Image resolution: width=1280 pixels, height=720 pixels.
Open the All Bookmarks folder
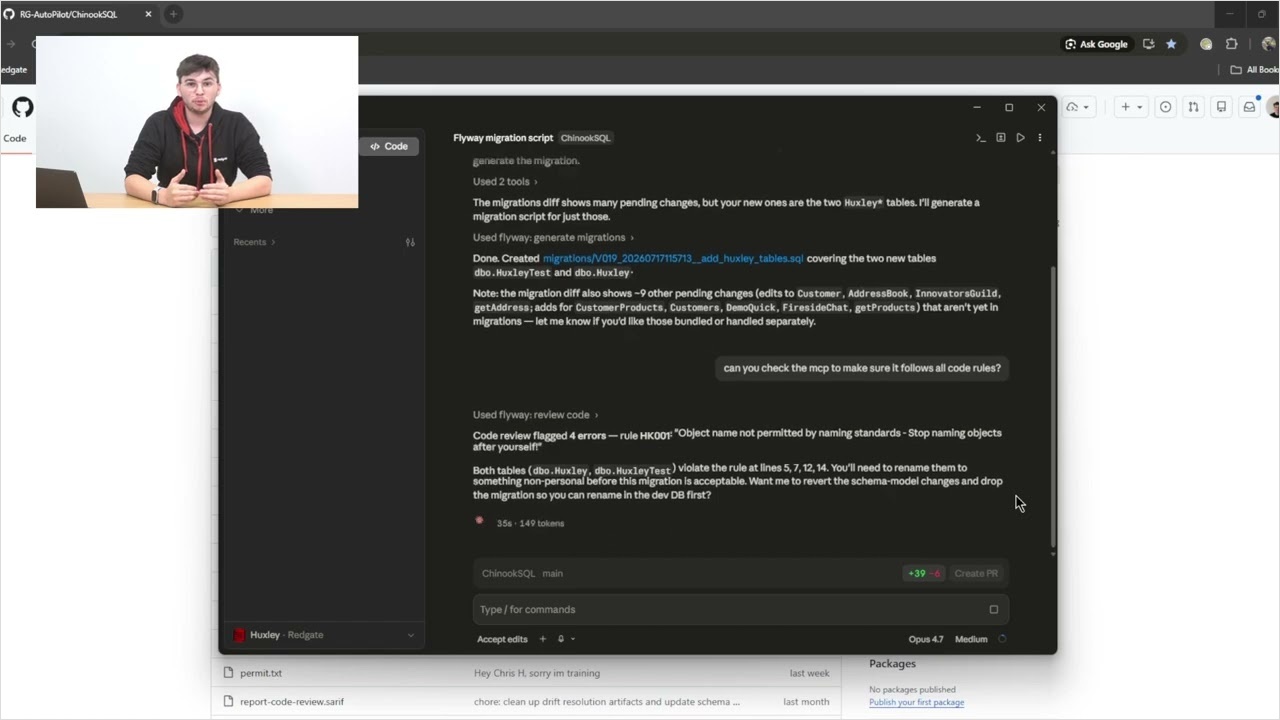click(1254, 70)
